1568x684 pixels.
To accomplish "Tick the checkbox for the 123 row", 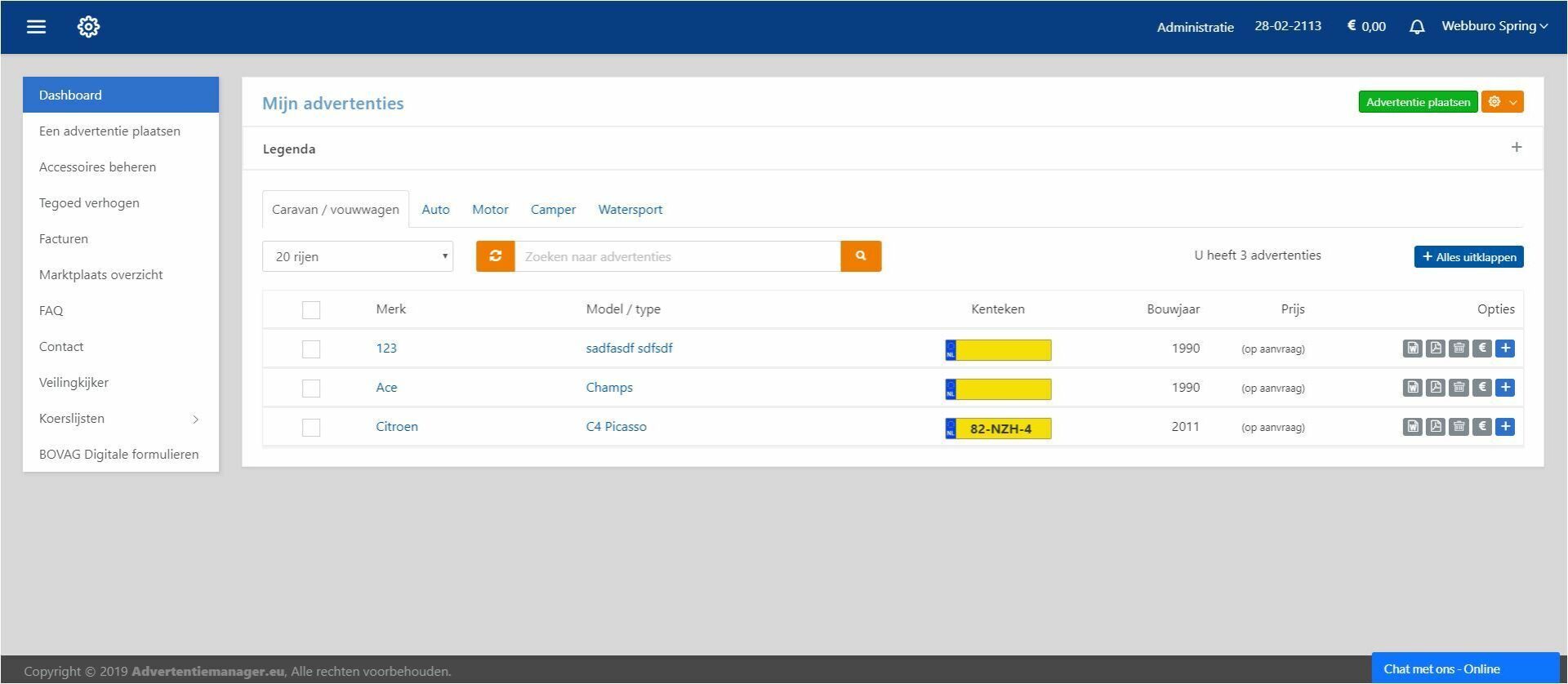I will [311, 349].
